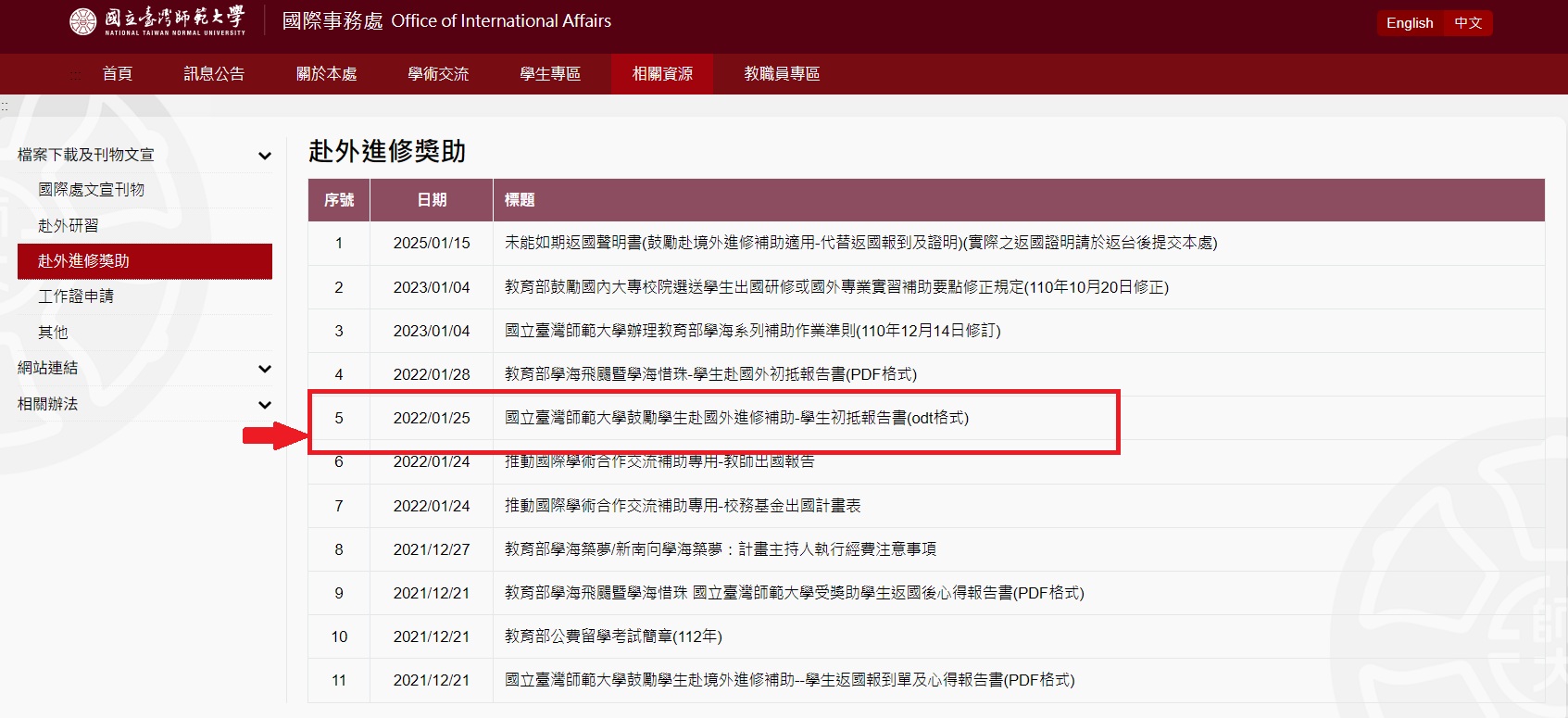Click the 日期 column header

[432, 200]
